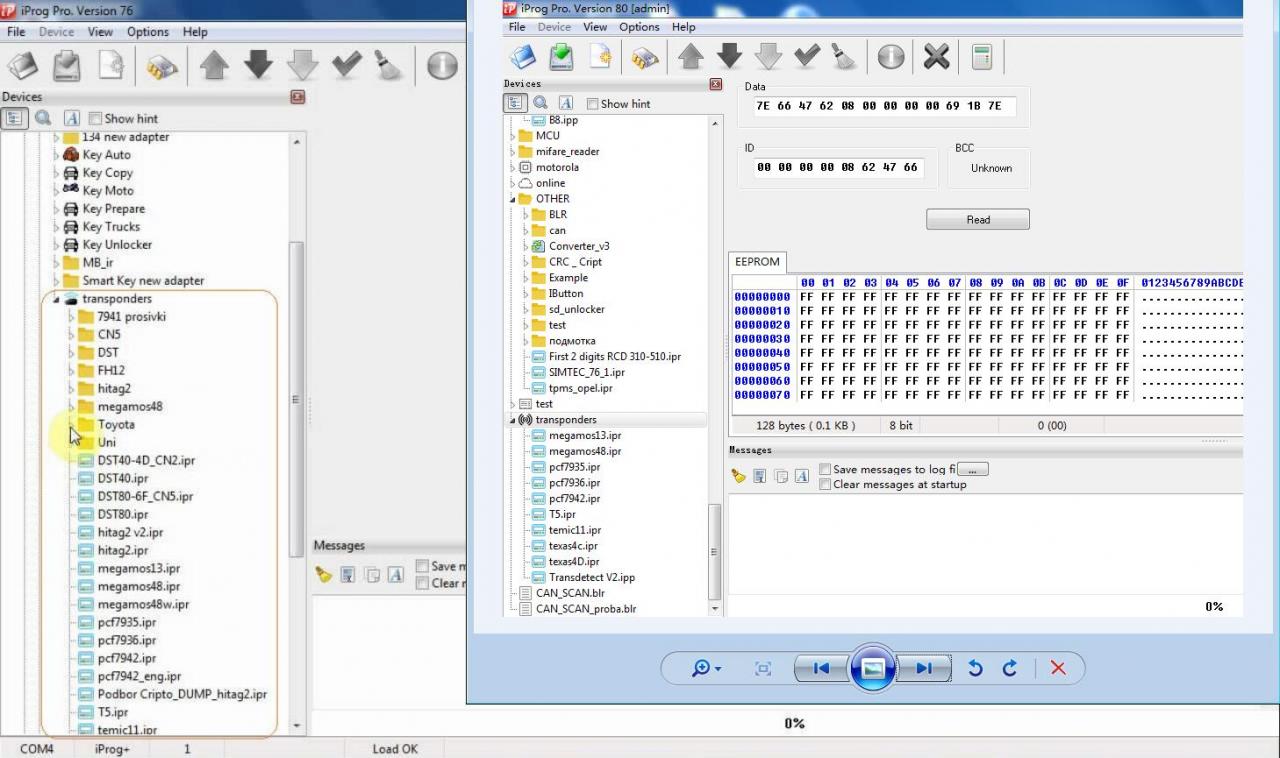
Task: Open File menu in Version 80 window
Action: (x=517, y=27)
